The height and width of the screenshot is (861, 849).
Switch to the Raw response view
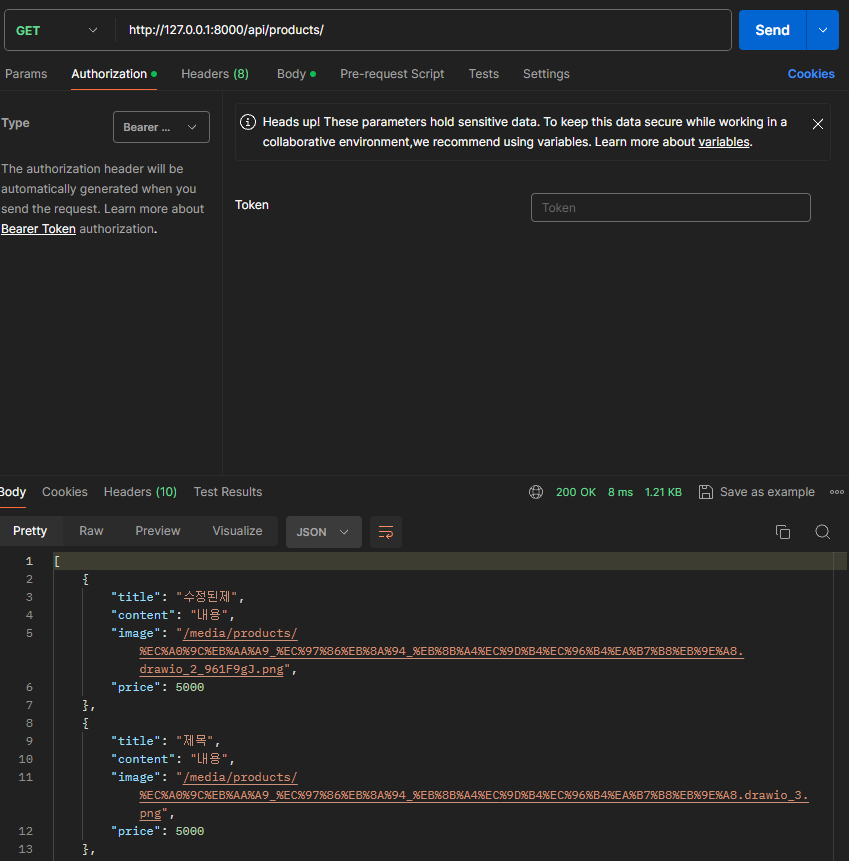pyautogui.click(x=91, y=531)
